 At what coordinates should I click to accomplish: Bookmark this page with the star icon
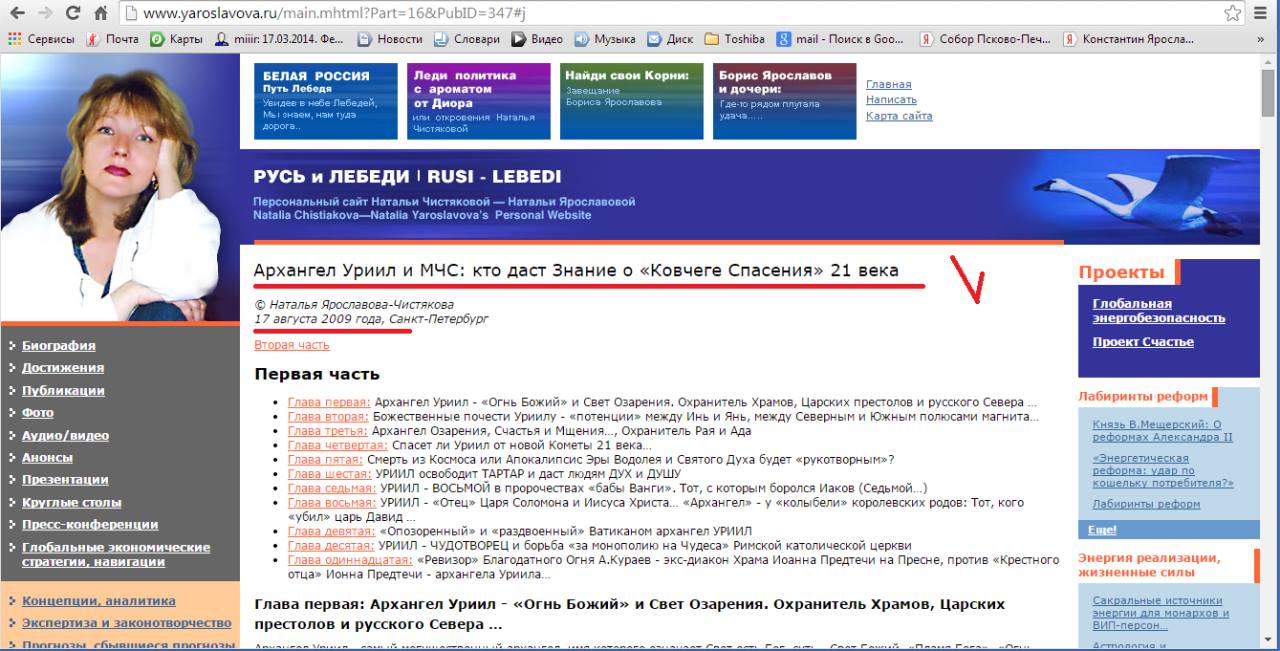(x=1233, y=14)
